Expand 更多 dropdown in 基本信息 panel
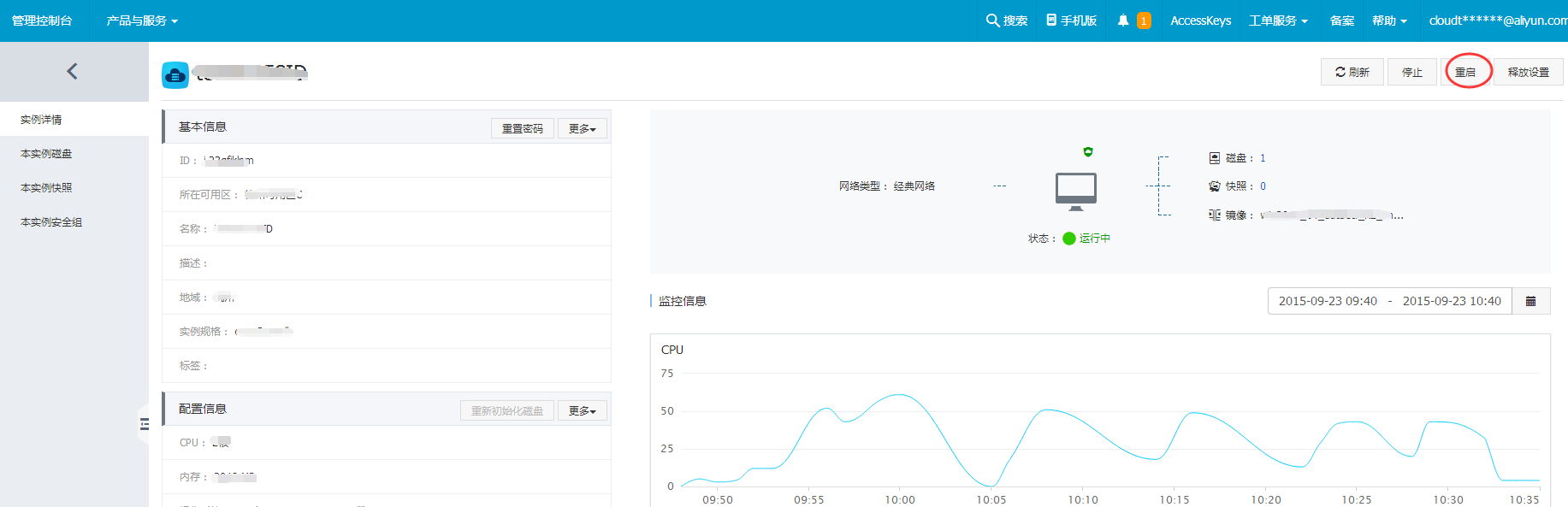 click(582, 128)
